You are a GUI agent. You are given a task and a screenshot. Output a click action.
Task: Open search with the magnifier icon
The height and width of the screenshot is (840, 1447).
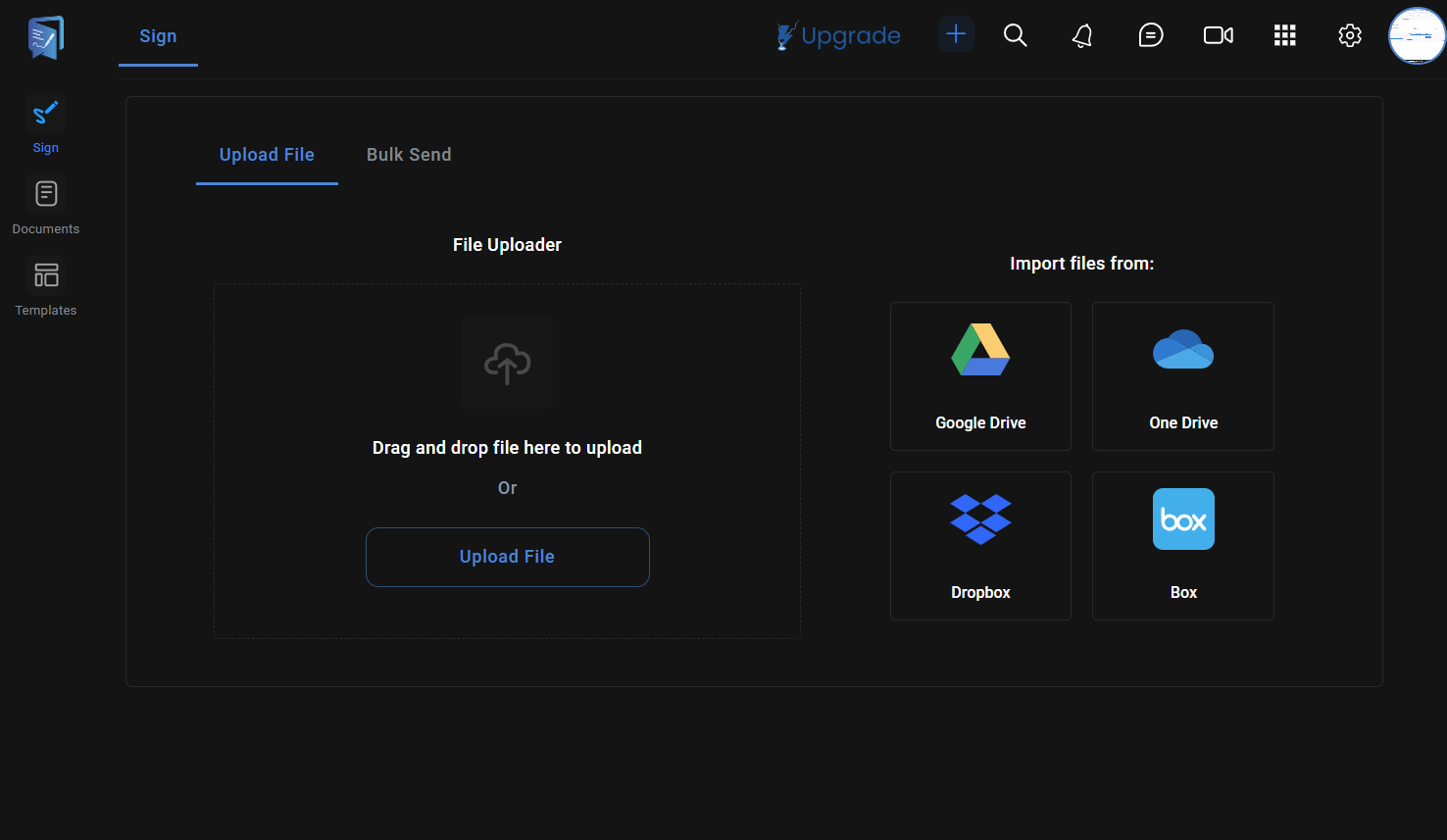click(1016, 35)
